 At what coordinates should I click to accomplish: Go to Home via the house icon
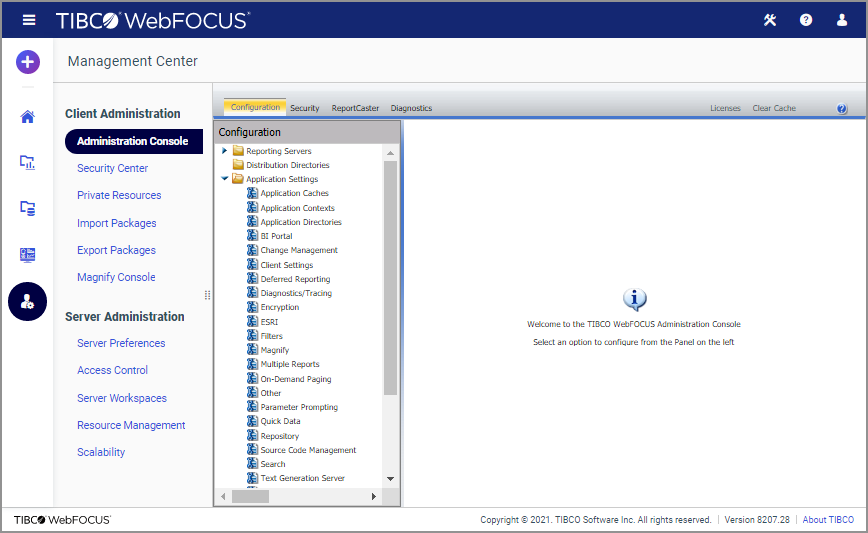(28, 117)
